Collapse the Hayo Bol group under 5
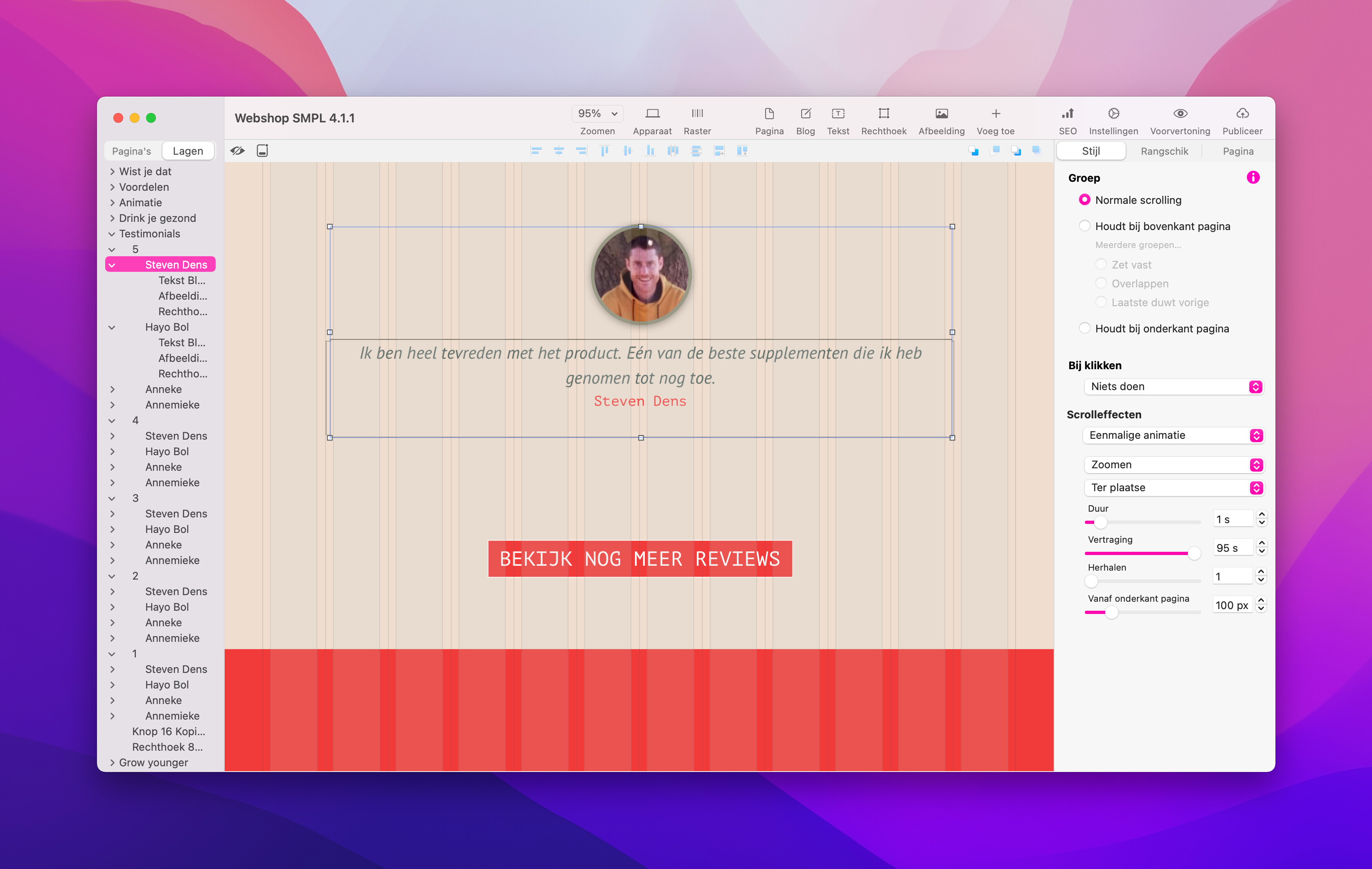1372x869 pixels. point(112,327)
